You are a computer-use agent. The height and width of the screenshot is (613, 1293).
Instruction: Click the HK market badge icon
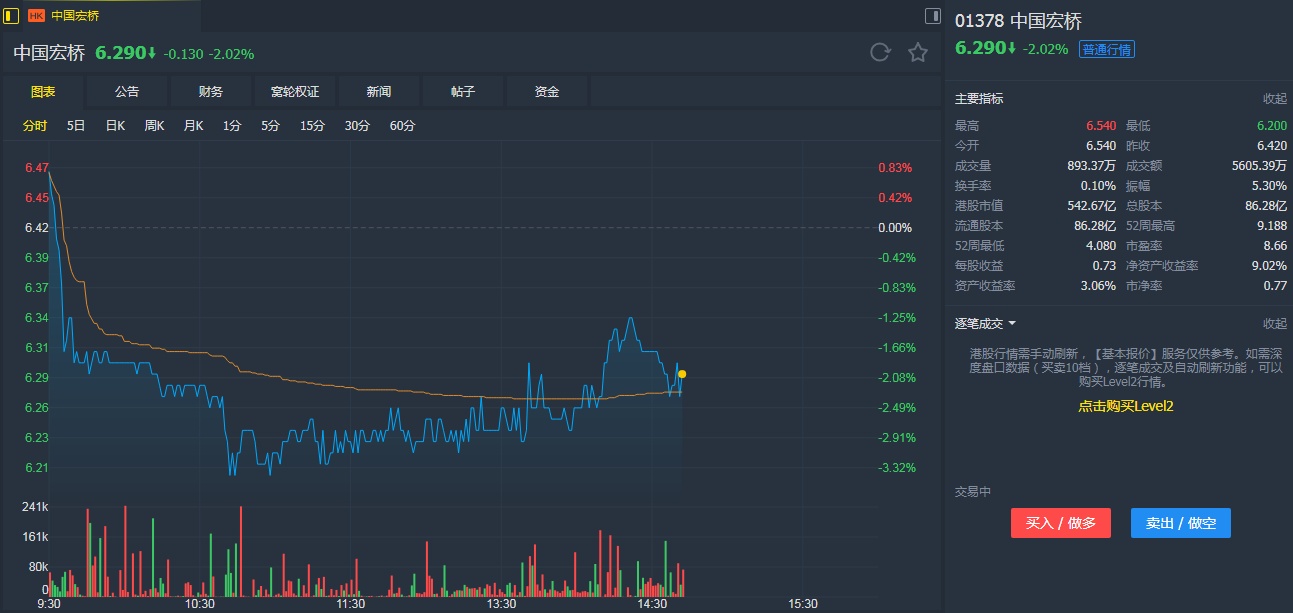coord(37,16)
